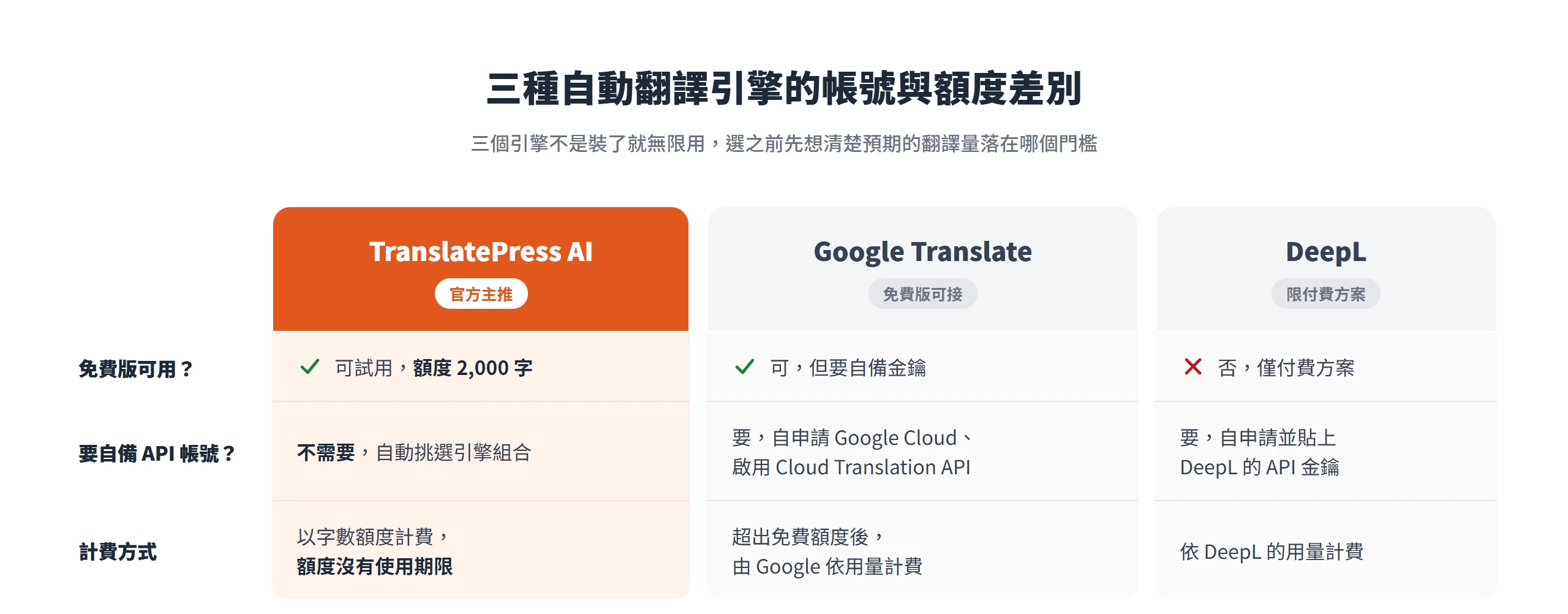This screenshot has width=1568, height=614.
Task: Select the Google Translate column header
Action: tap(922, 269)
